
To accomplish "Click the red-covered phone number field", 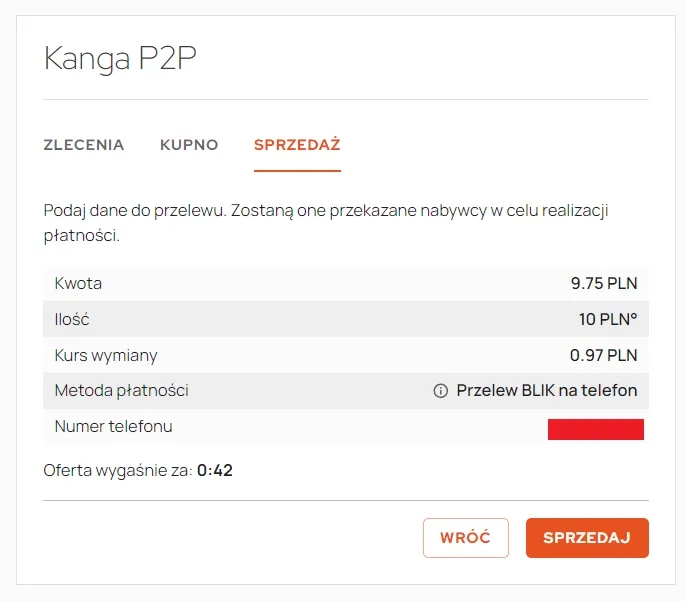I will tap(595, 429).
